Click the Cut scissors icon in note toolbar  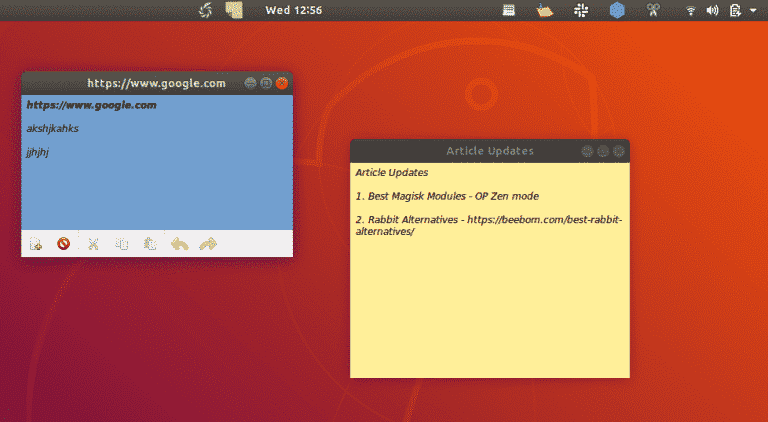tap(93, 243)
